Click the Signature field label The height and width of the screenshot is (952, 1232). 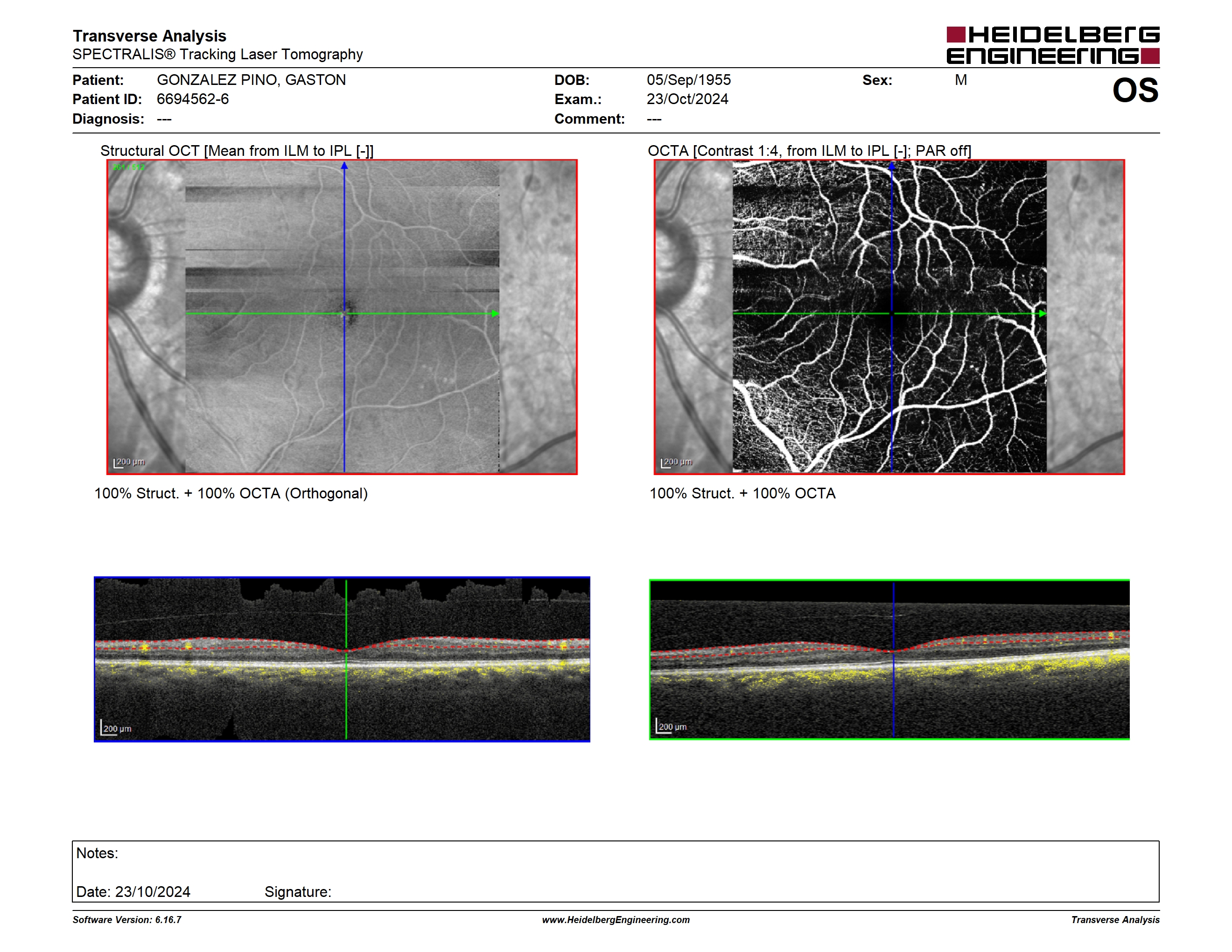[x=298, y=892]
